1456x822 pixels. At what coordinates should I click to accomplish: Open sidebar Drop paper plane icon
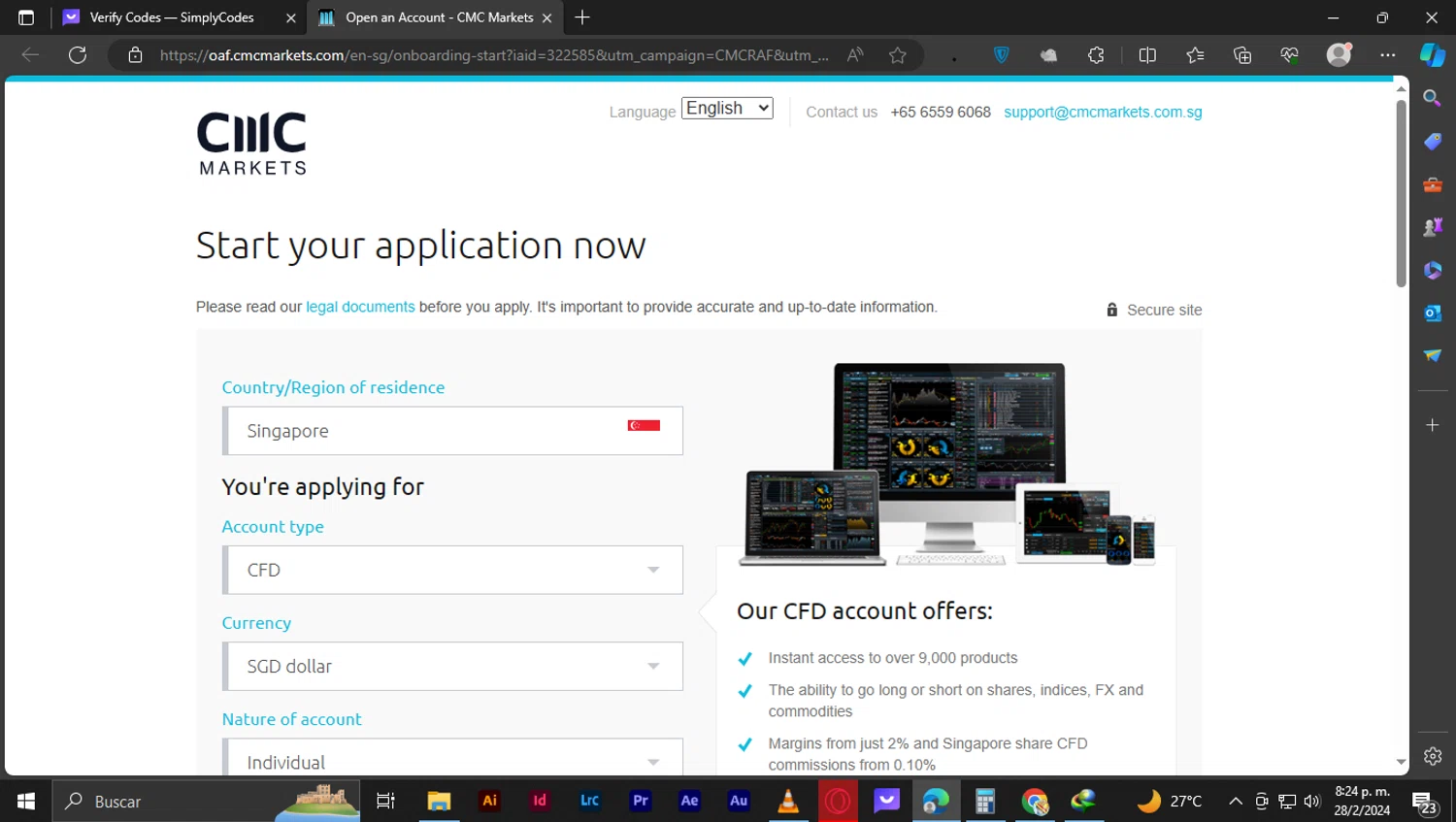pyautogui.click(x=1432, y=355)
